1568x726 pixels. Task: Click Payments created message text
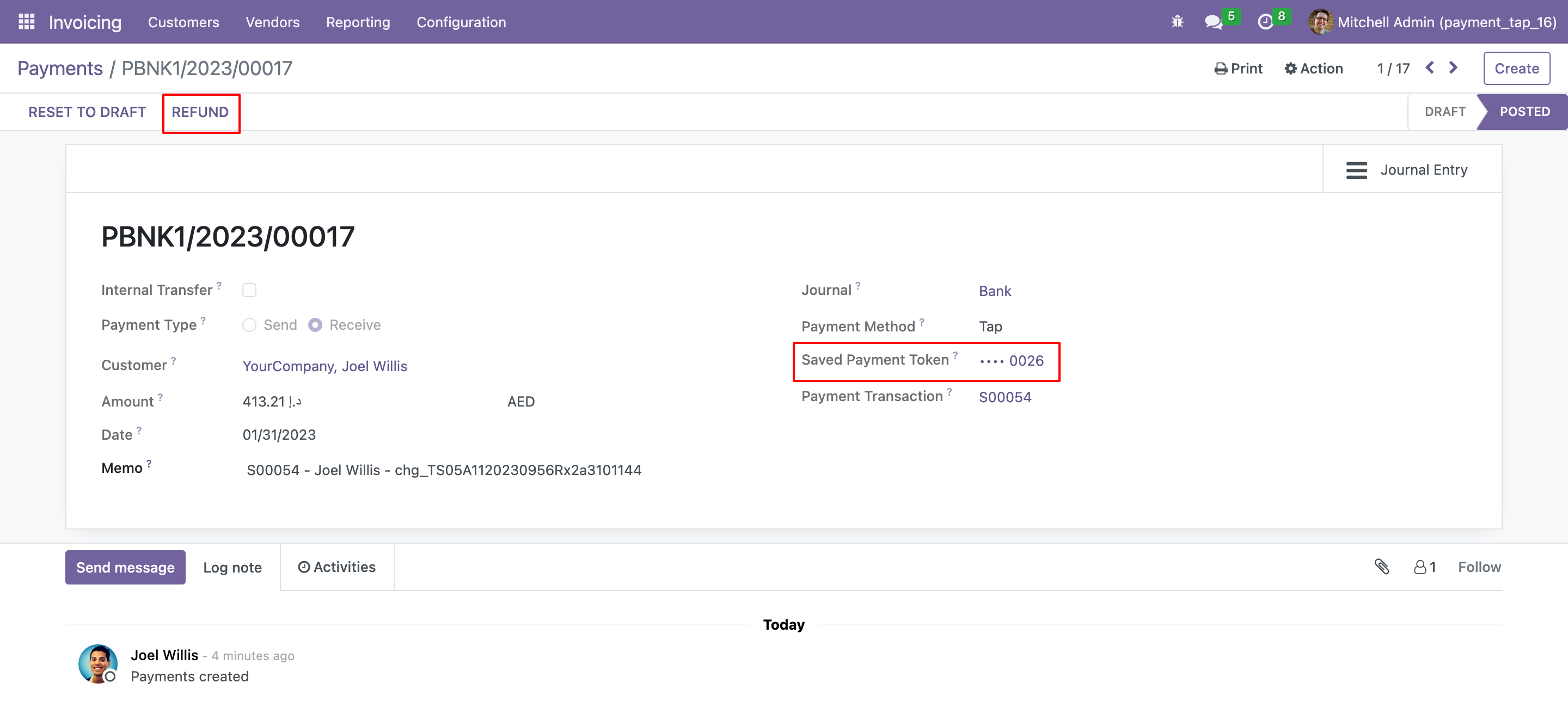[x=189, y=676]
